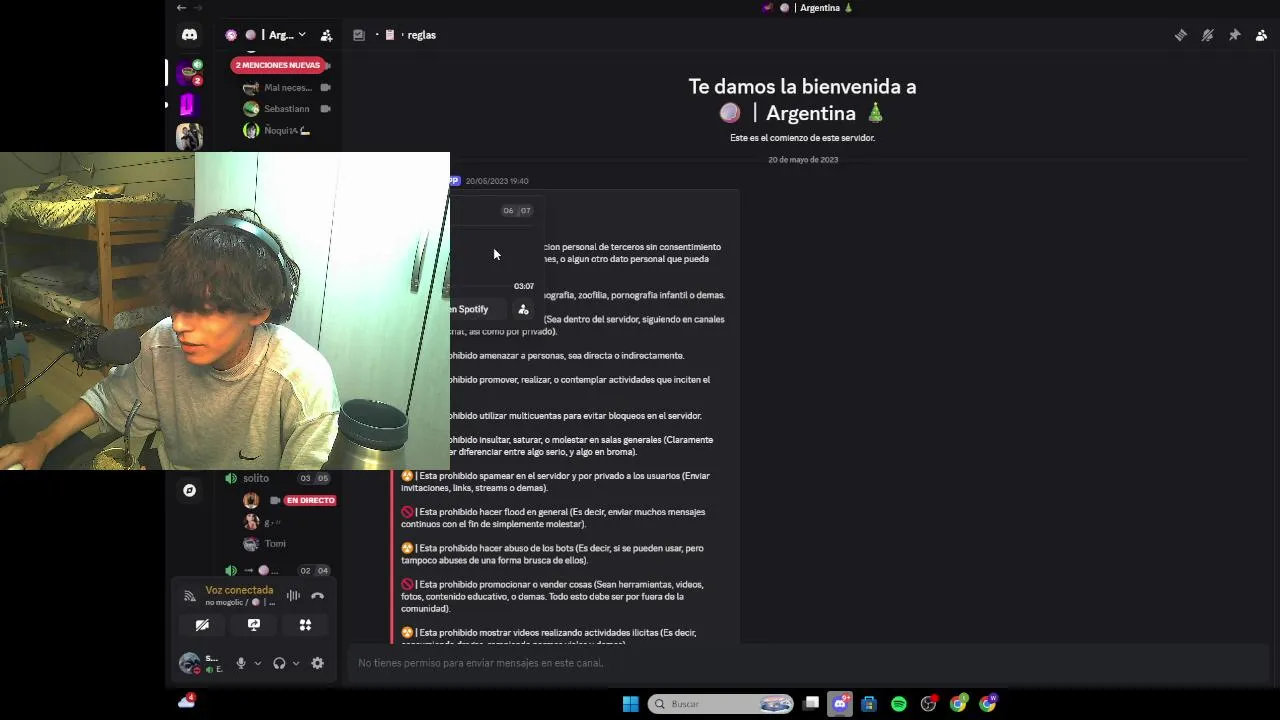
Task: Open first Chrome profile on taskbar
Action: pyautogui.click(x=958, y=704)
